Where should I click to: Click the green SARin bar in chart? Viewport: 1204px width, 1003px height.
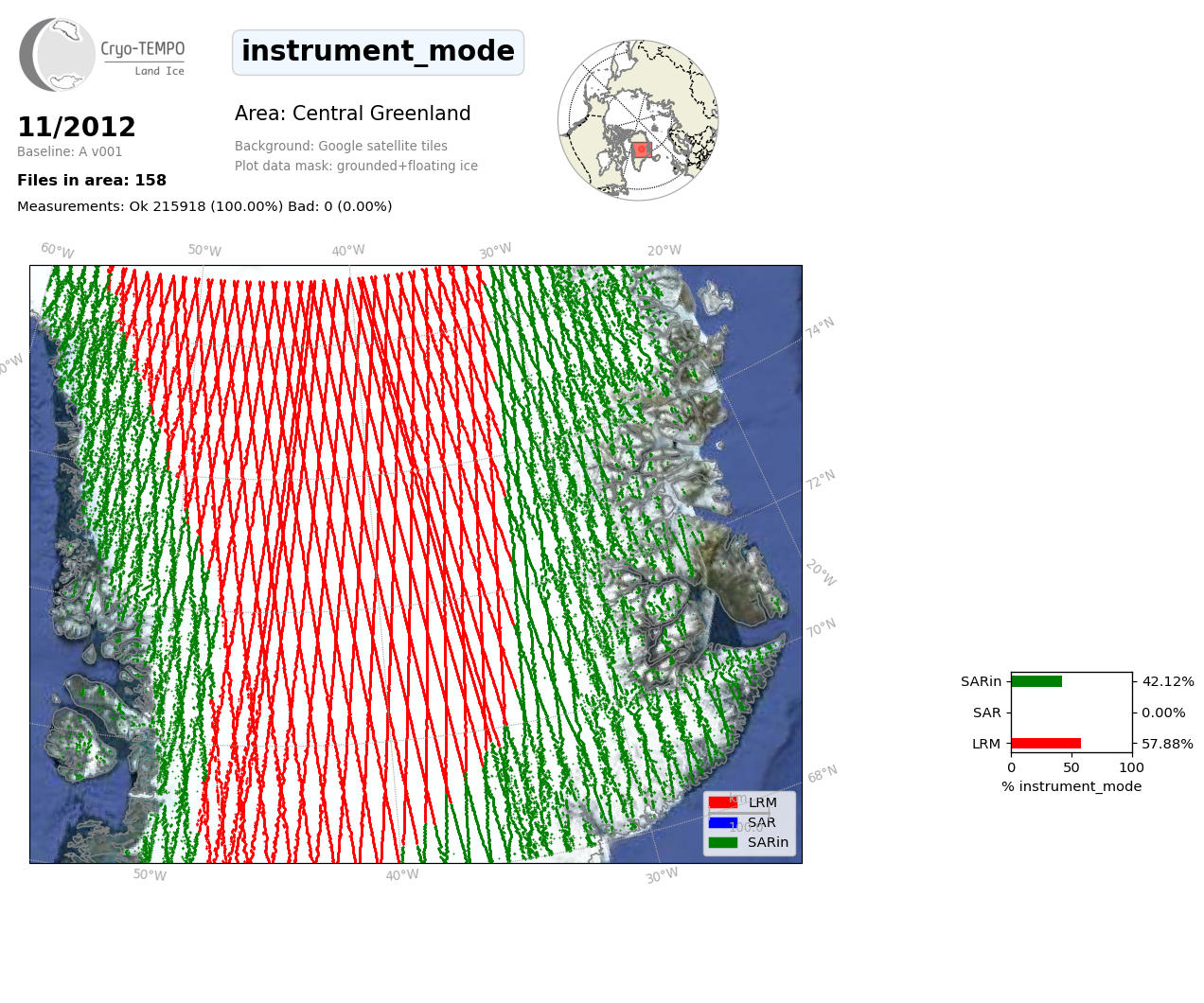1036,681
